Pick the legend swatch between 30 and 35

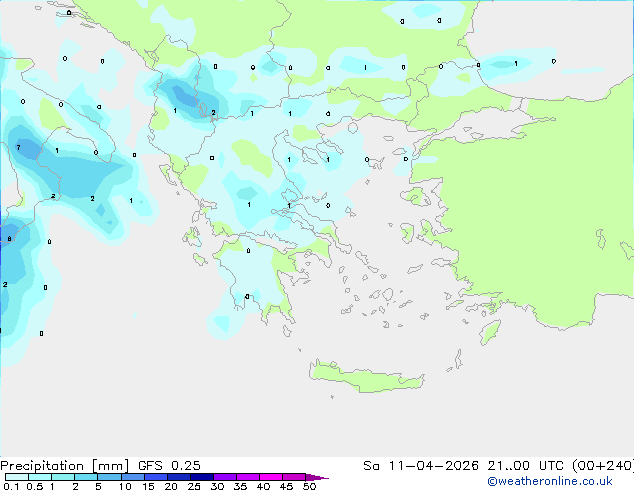pos(225,477)
